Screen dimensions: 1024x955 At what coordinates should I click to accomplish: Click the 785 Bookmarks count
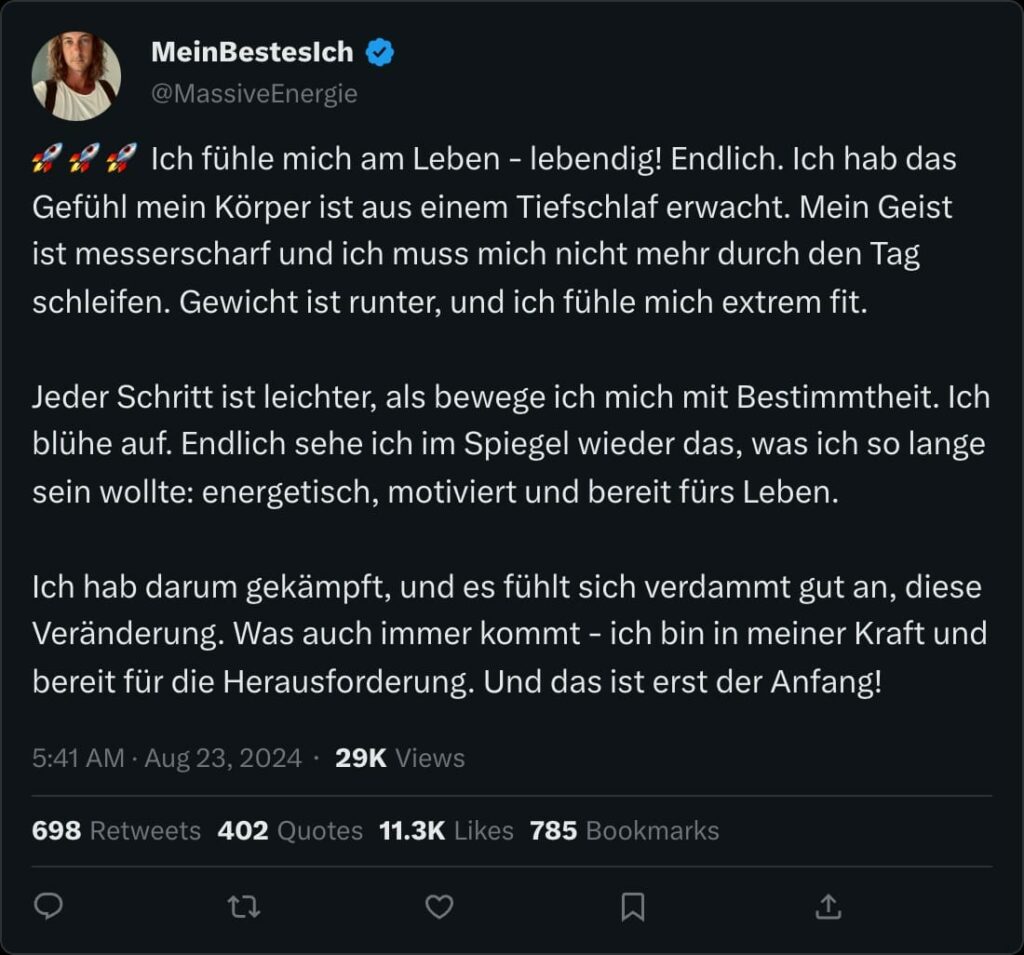[624, 830]
